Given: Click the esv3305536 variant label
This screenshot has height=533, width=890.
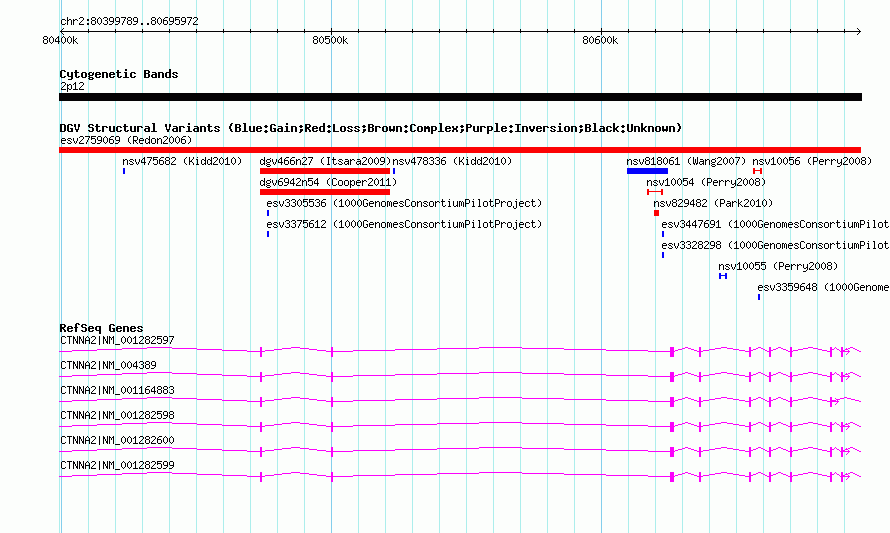Looking at the screenshot, I should (x=404, y=203).
